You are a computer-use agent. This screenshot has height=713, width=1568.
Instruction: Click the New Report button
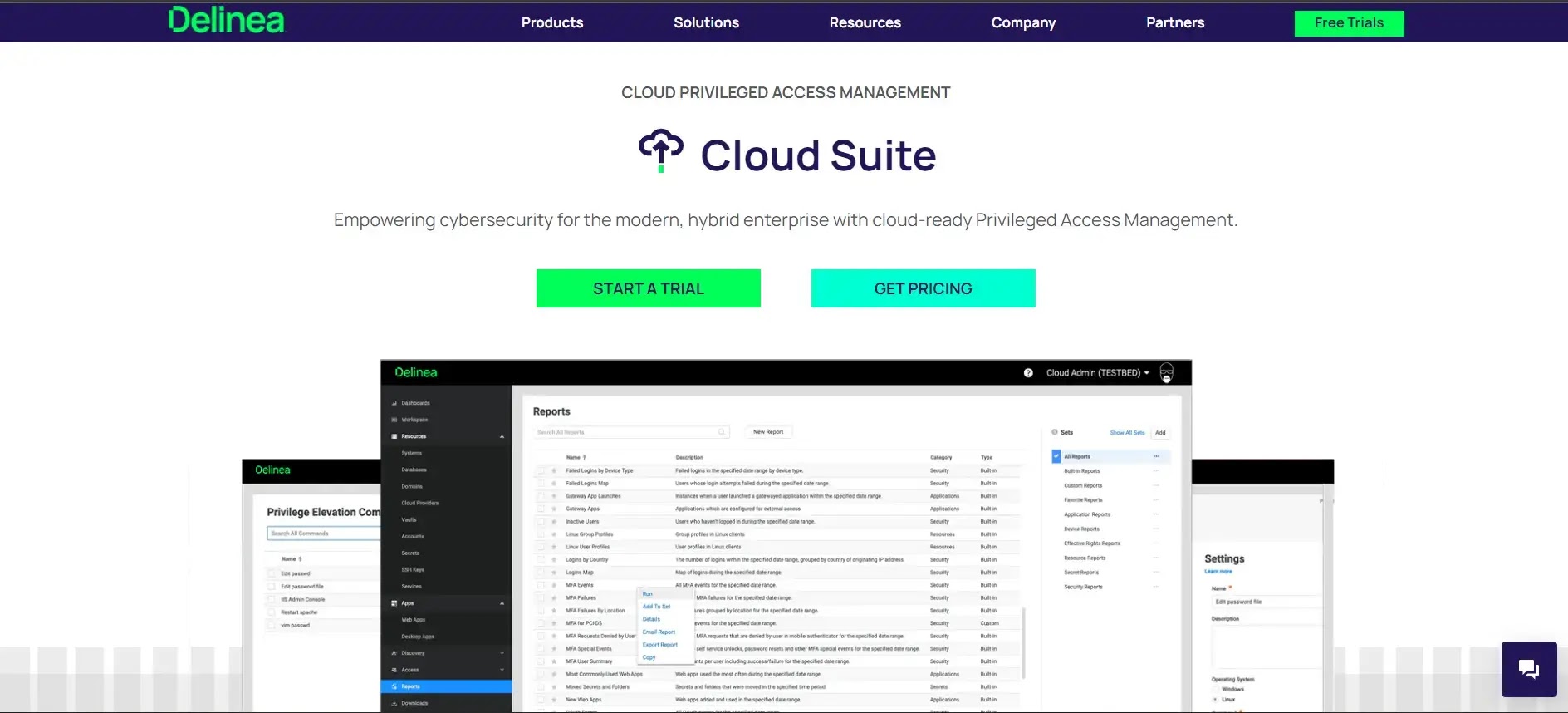tap(768, 432)
